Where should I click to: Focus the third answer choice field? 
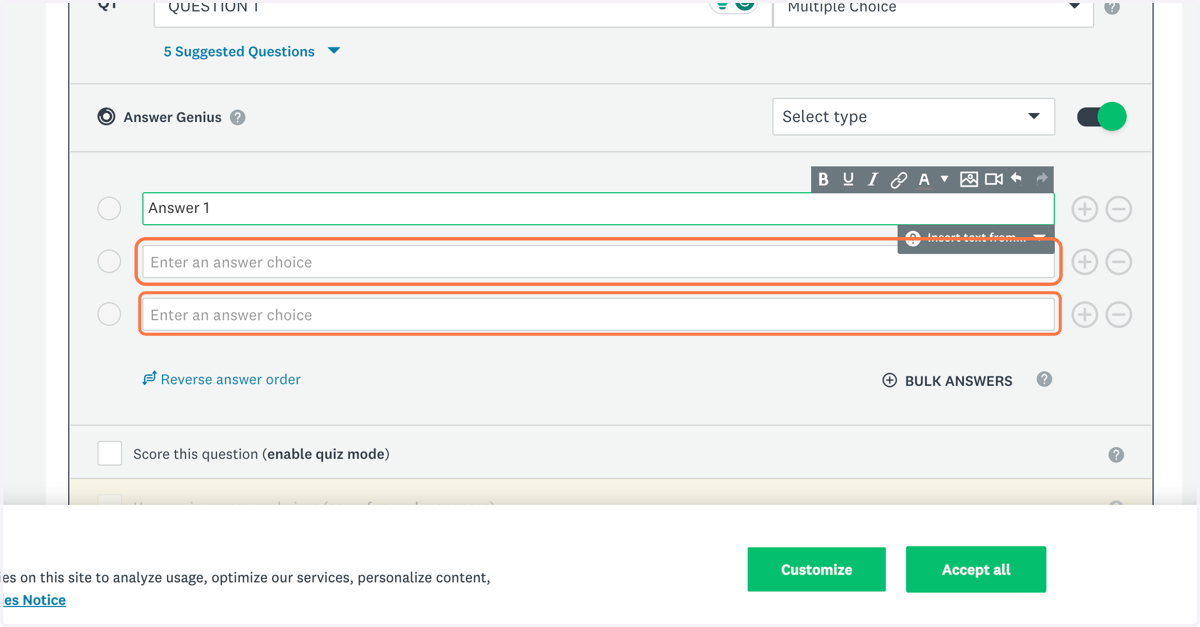598,314
